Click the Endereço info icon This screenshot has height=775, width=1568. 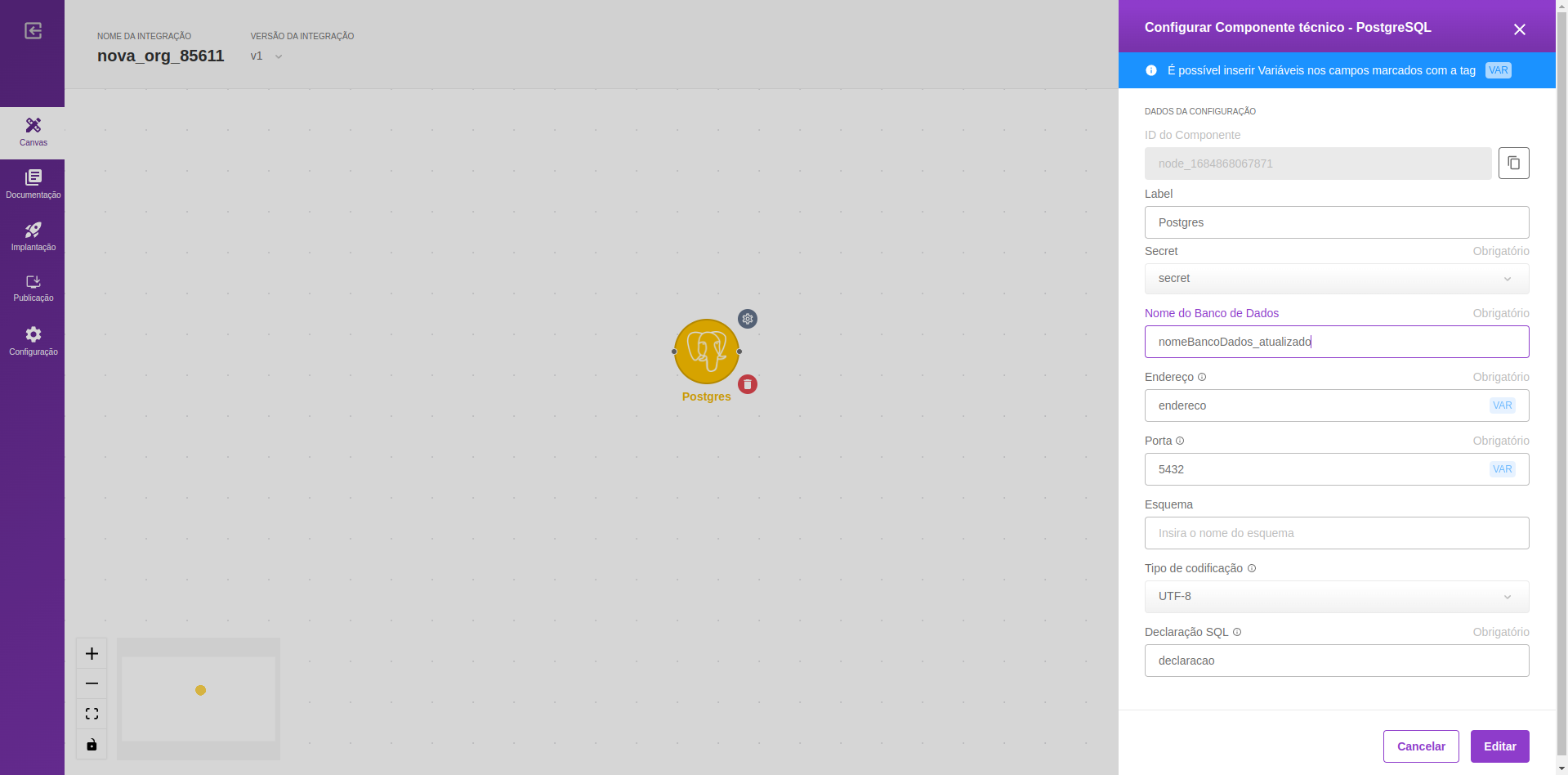[1202, 377]
